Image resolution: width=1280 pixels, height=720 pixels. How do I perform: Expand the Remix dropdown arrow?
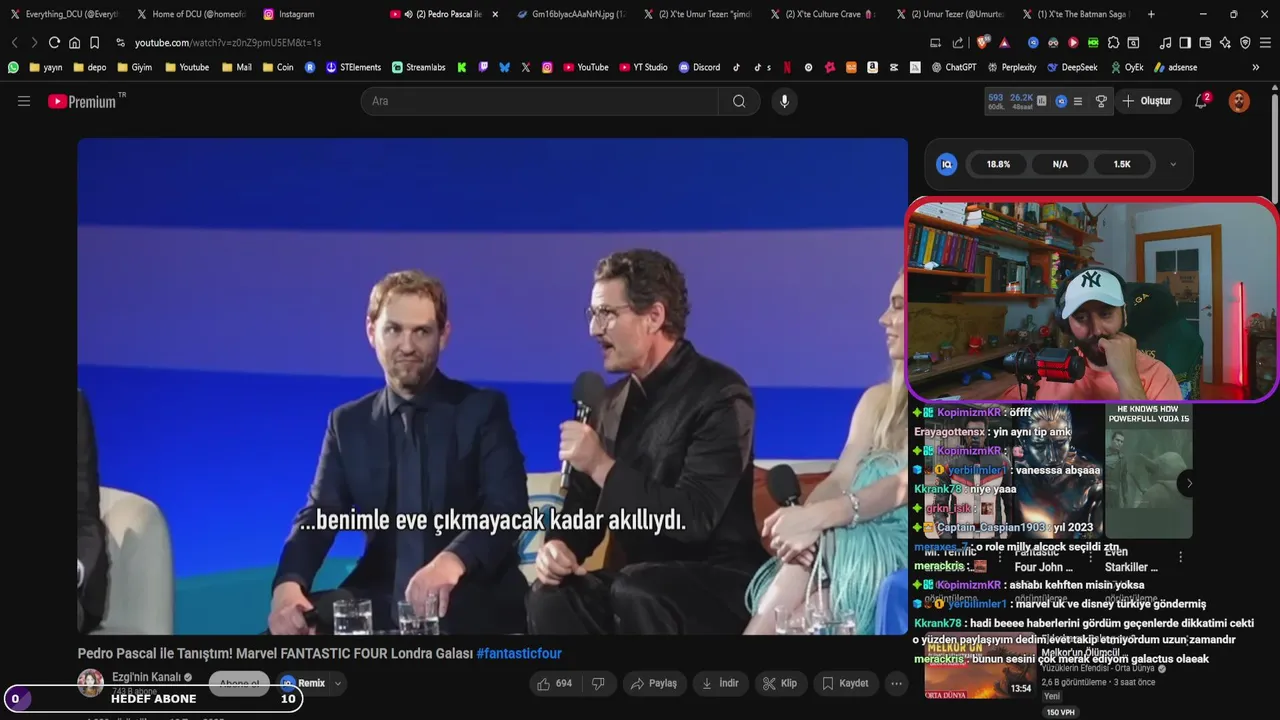point(338,683)
